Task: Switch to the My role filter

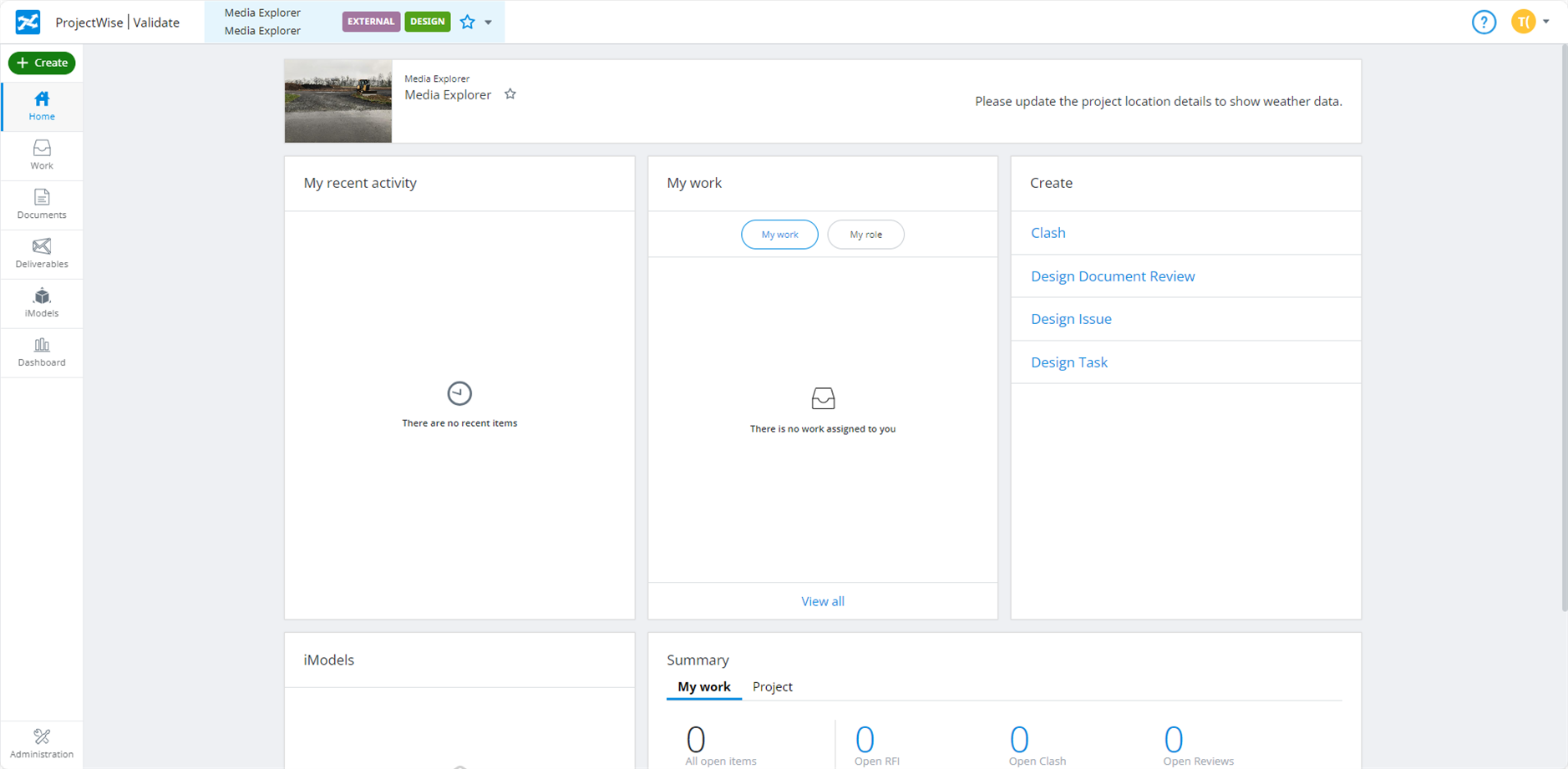Action: (865, 235)
